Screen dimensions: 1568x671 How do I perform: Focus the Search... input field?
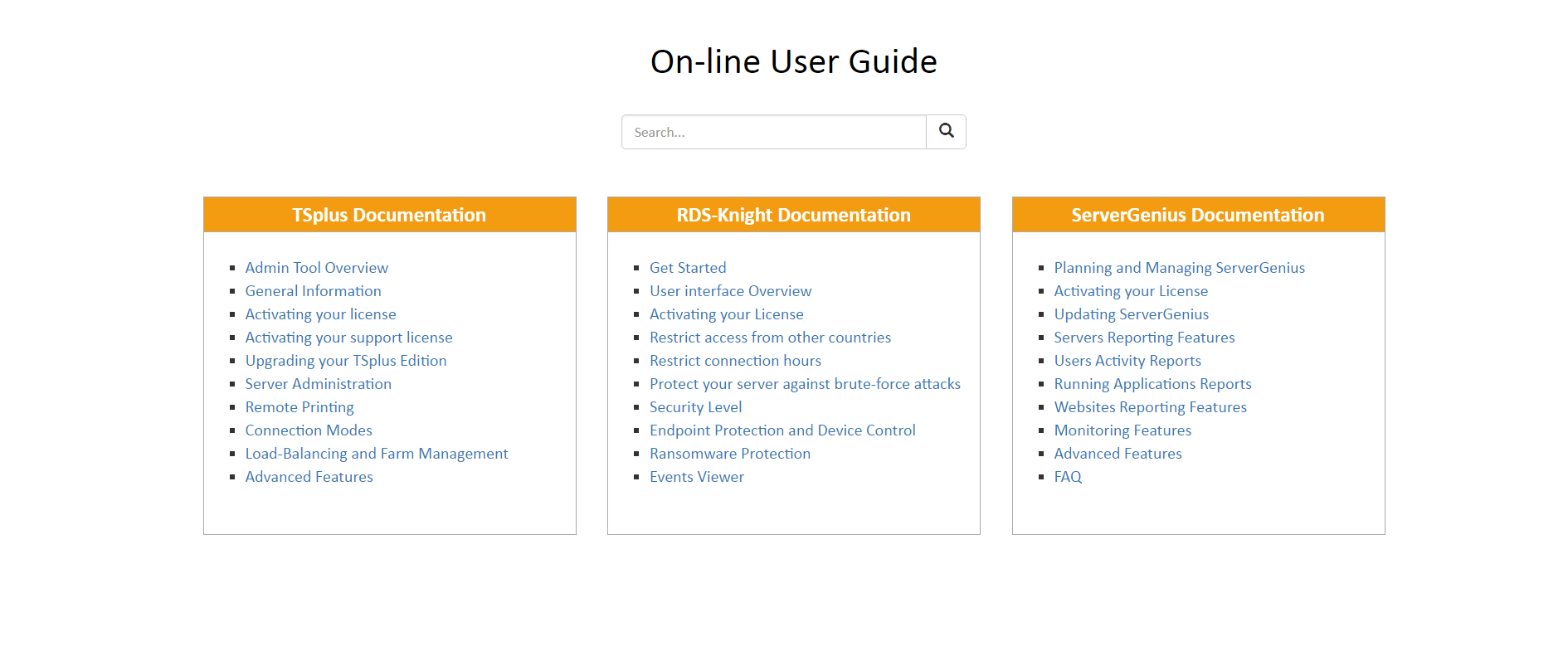click(774, 132)
